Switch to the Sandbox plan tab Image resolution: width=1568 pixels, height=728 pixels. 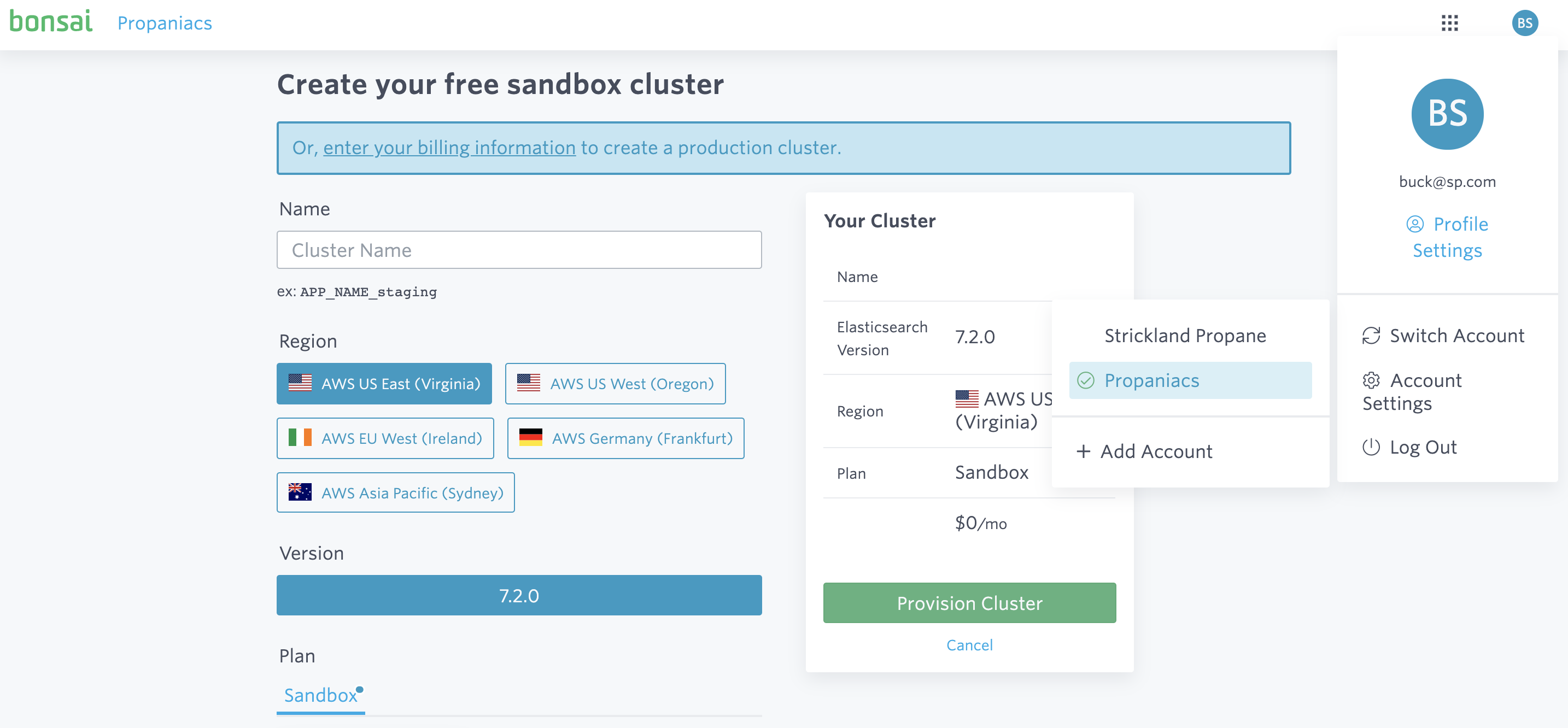pos(320,695)
